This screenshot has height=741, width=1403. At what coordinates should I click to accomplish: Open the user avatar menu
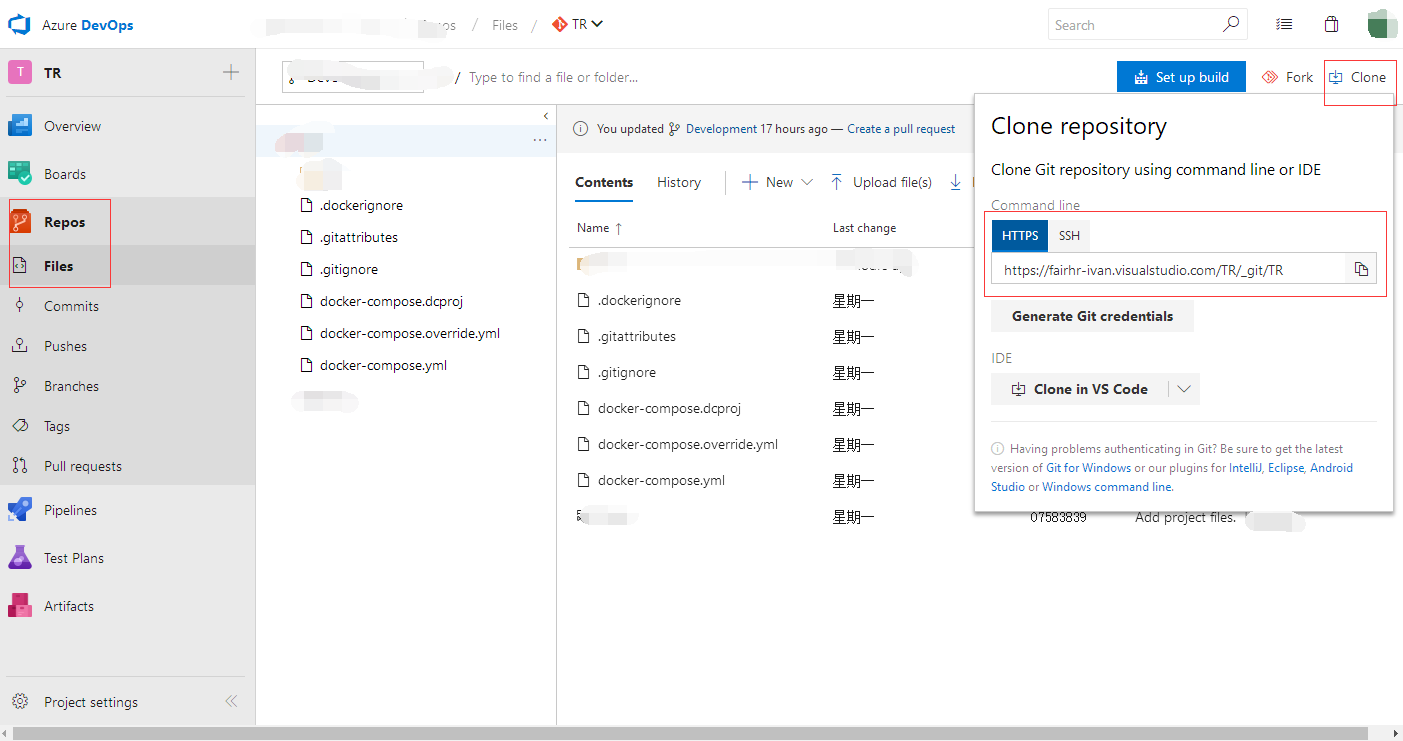coord(1381,24)
